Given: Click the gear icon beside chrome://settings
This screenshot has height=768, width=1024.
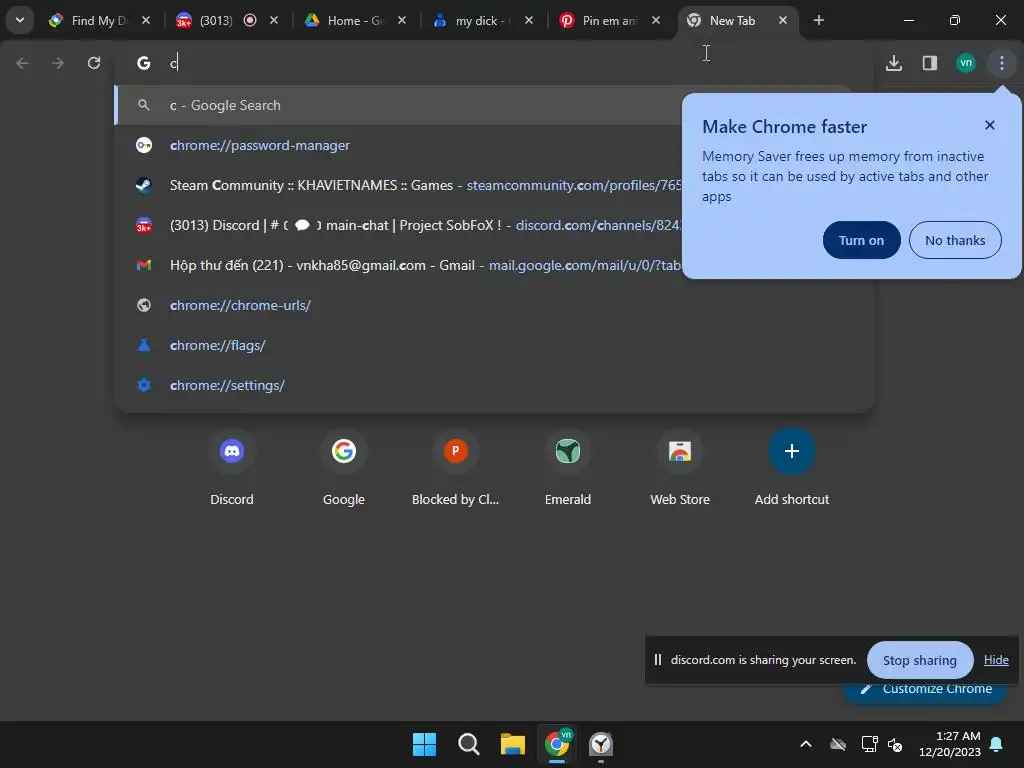Looking at the screenshot, I should click(x=144, y=385).
